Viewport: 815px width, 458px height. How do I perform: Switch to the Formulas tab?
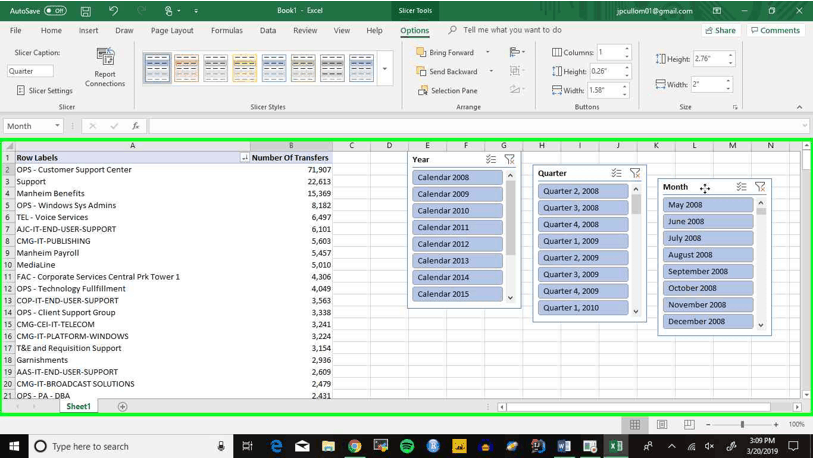click(x=227, y=31)
